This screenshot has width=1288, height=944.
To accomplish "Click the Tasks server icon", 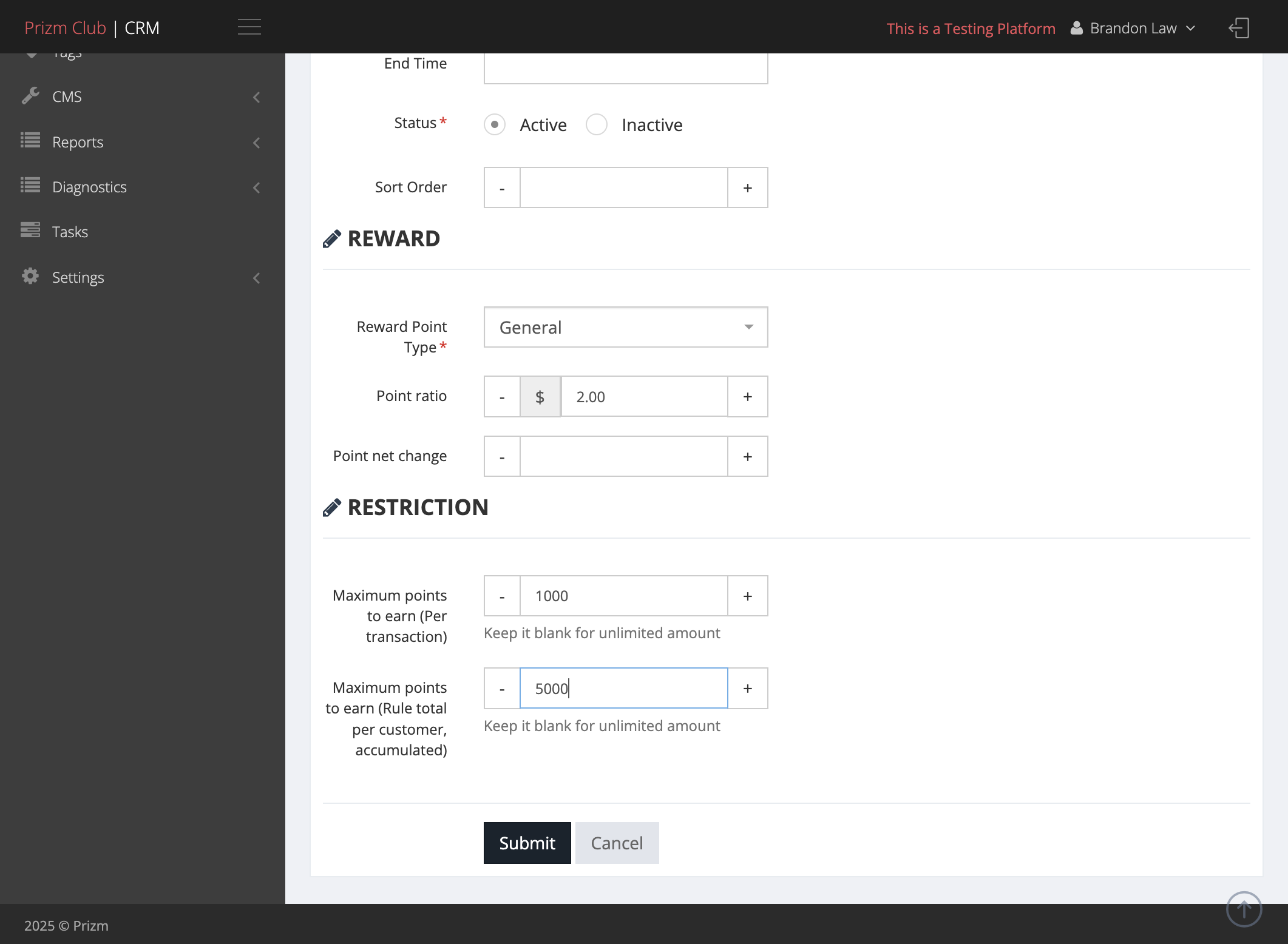I will [x=30, y=230].
